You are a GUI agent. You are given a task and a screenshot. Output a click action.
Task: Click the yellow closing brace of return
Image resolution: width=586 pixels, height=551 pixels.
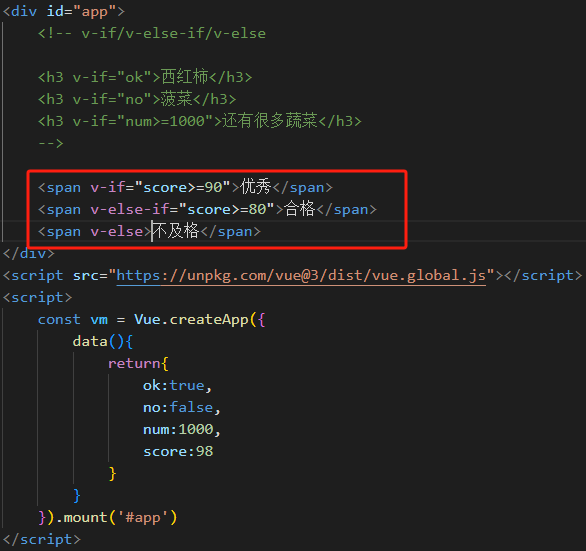click(112, 474)
